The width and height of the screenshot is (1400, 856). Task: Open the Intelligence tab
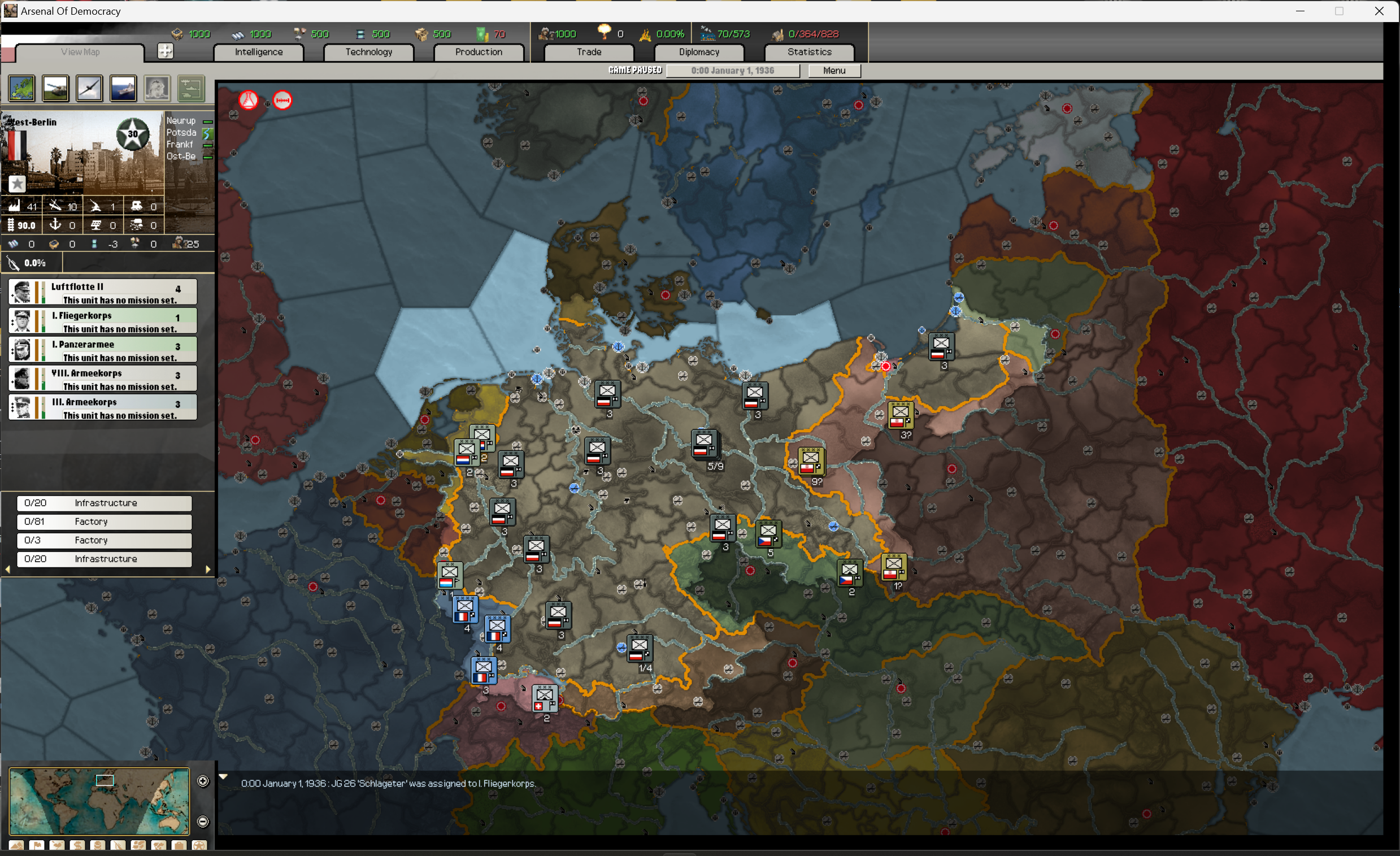[259, 52]
